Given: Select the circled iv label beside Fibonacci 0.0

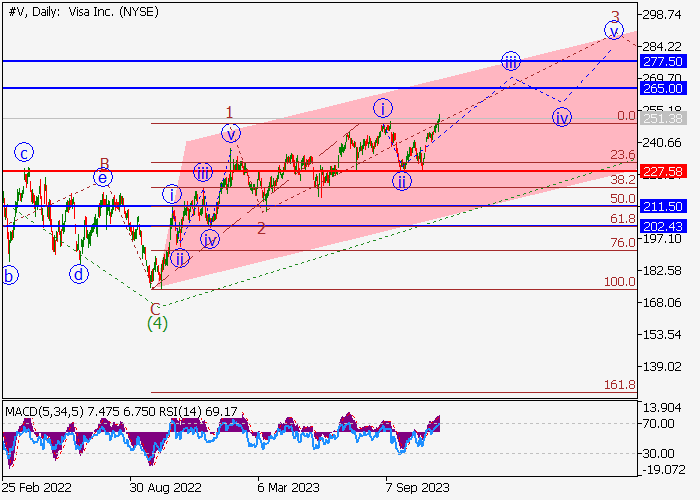Looking at the screenshot, I should point(562,118).
